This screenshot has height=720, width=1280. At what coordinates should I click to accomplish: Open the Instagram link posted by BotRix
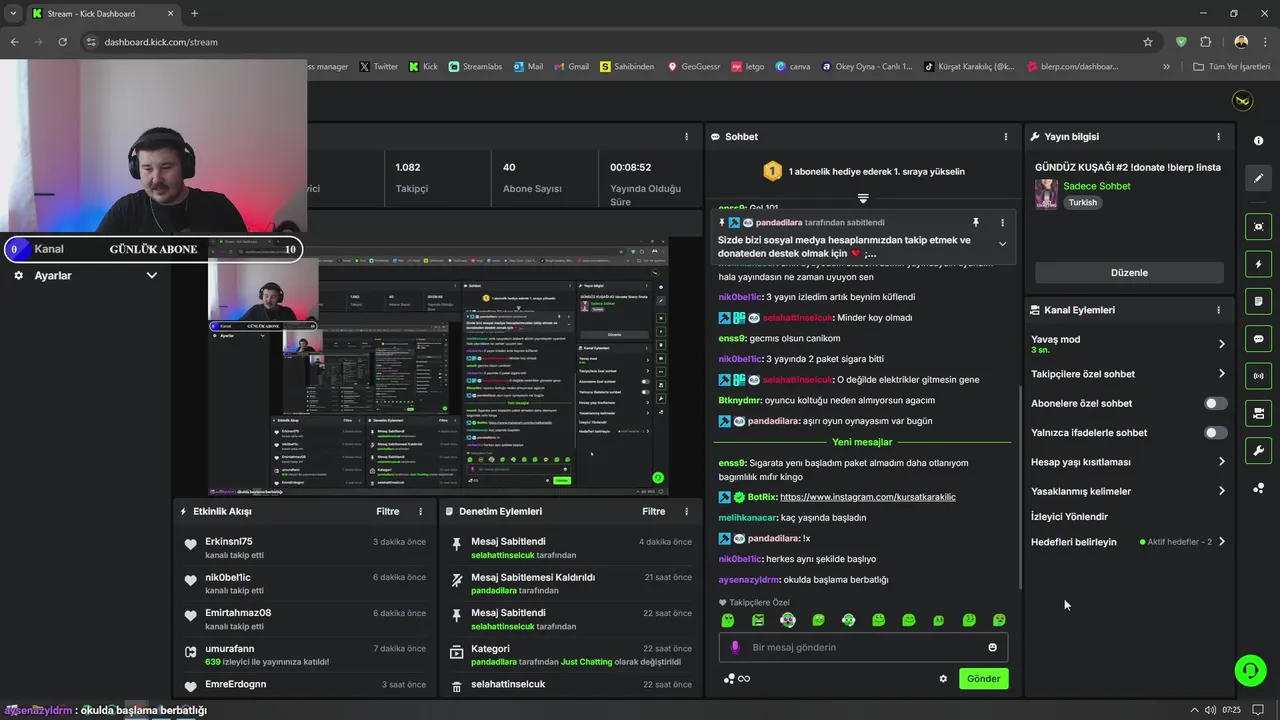click(x=868, y=497)
